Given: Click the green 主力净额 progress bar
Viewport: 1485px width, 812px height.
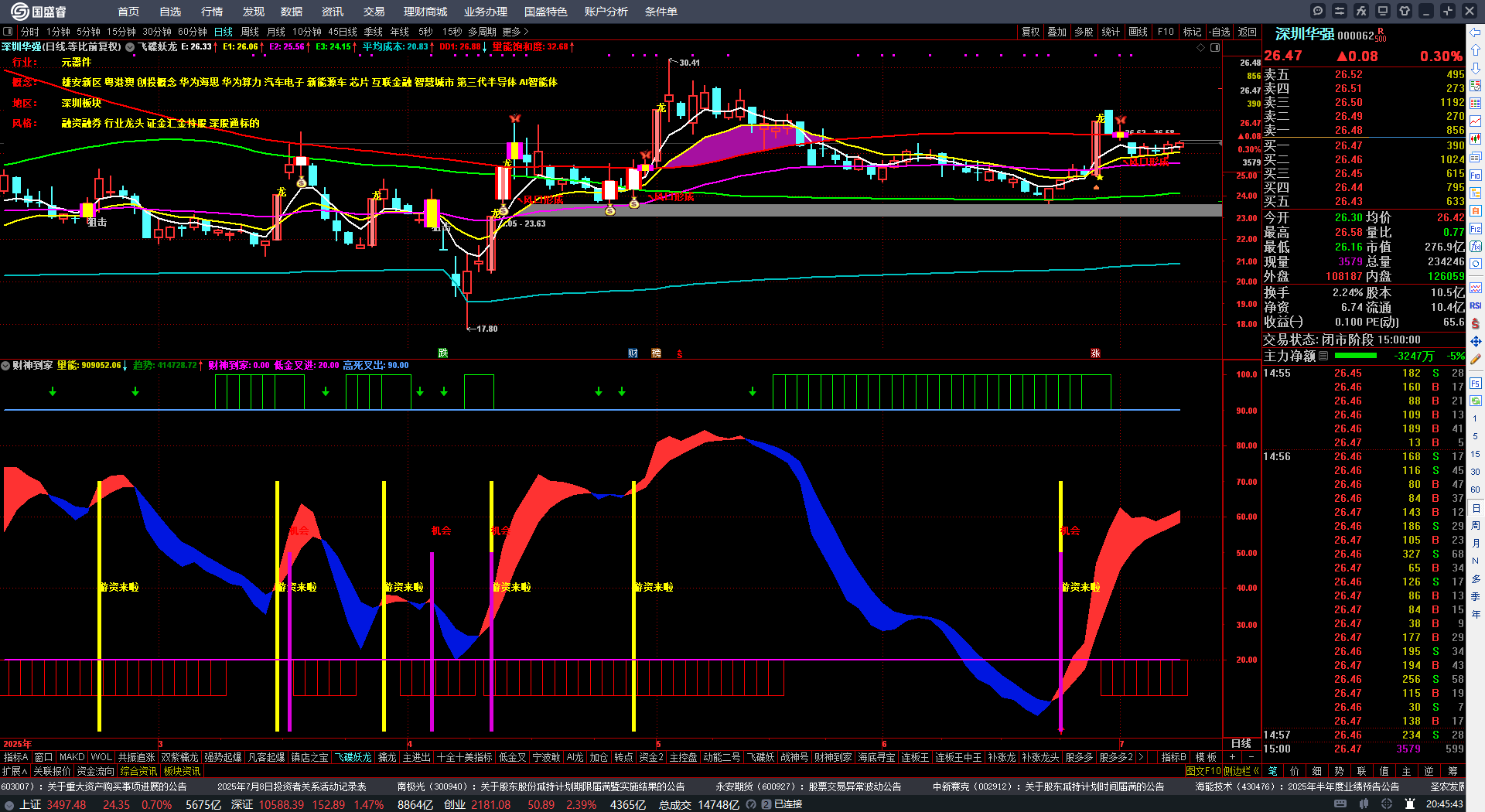Looking at the screenshot, I should pyautogui.click(x=1356, y=356).
